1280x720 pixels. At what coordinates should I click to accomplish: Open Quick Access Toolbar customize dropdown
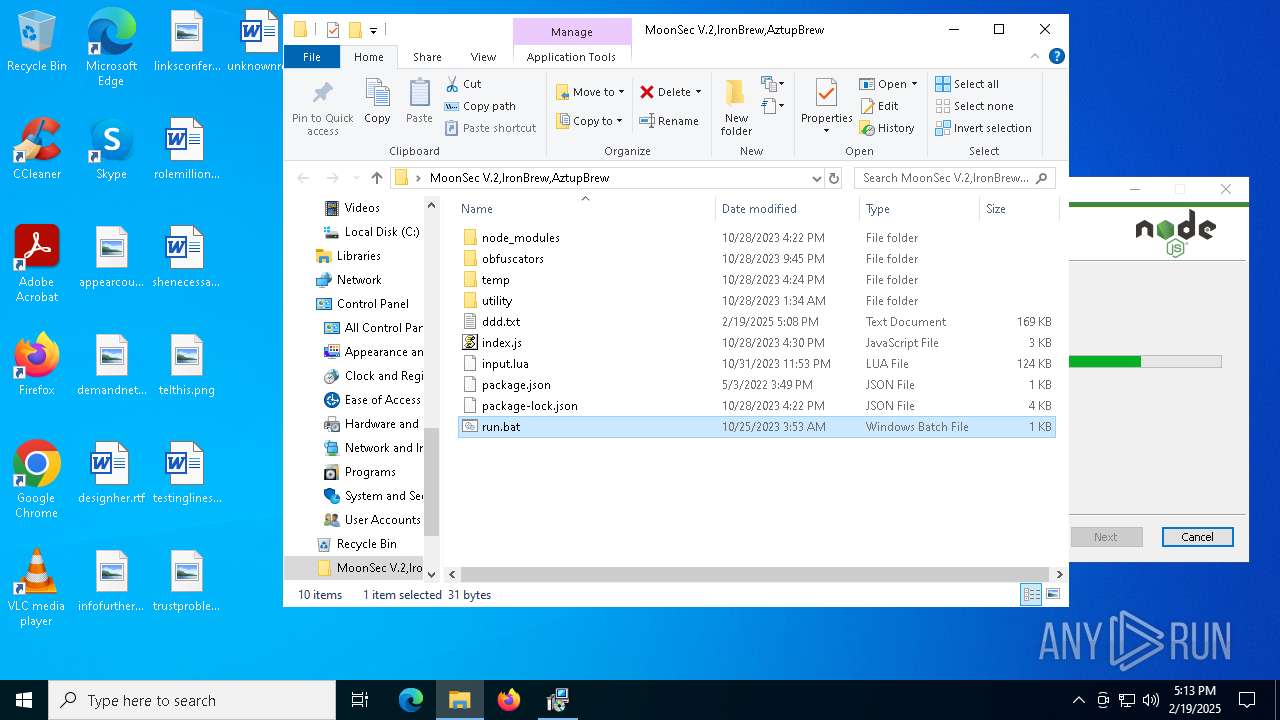click(x=374, y=30)
